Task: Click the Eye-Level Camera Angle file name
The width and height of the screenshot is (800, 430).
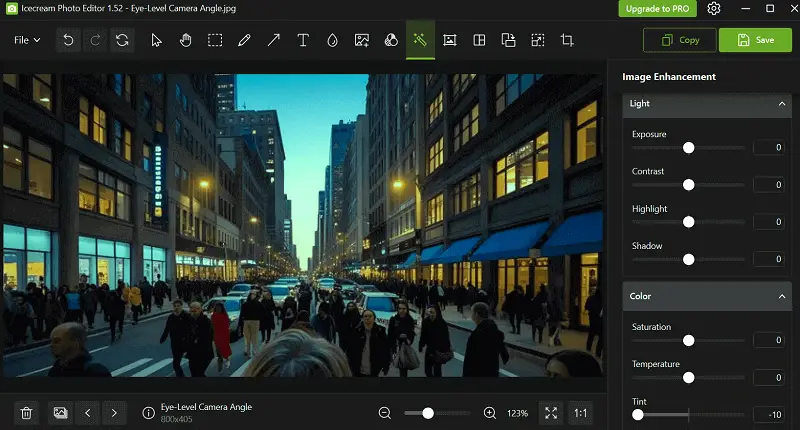Action: click(206, 407)
